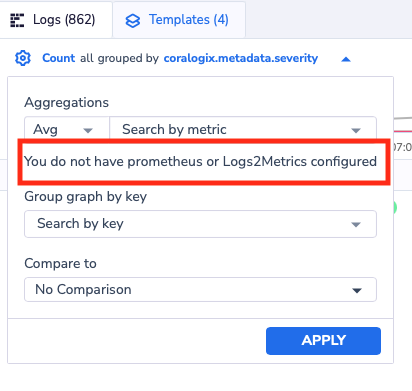This screenshot has width=412, height=391.
Task: Click the APPLY button
Action: pos(323,341)
